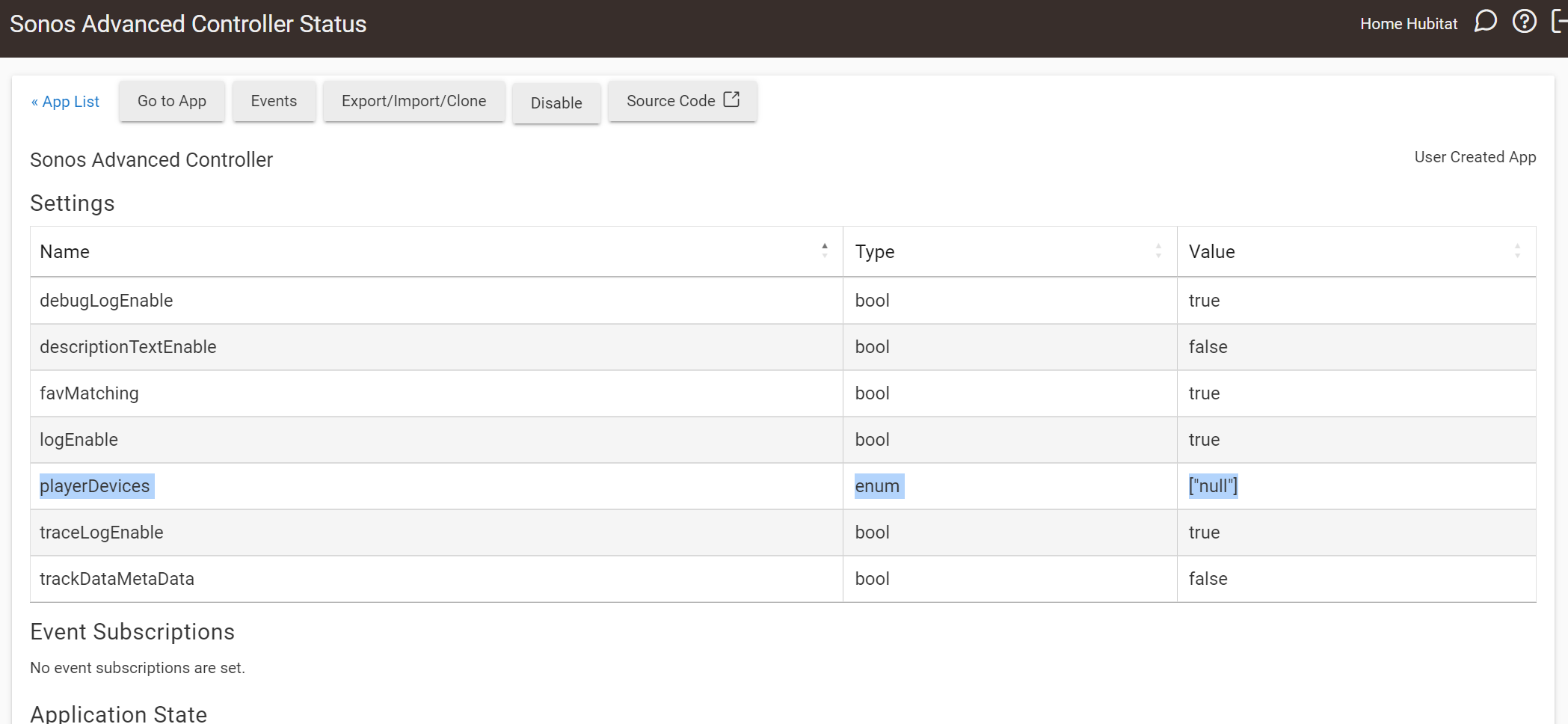Click the ["null"] value of playerDevices

click(1213, 486)
